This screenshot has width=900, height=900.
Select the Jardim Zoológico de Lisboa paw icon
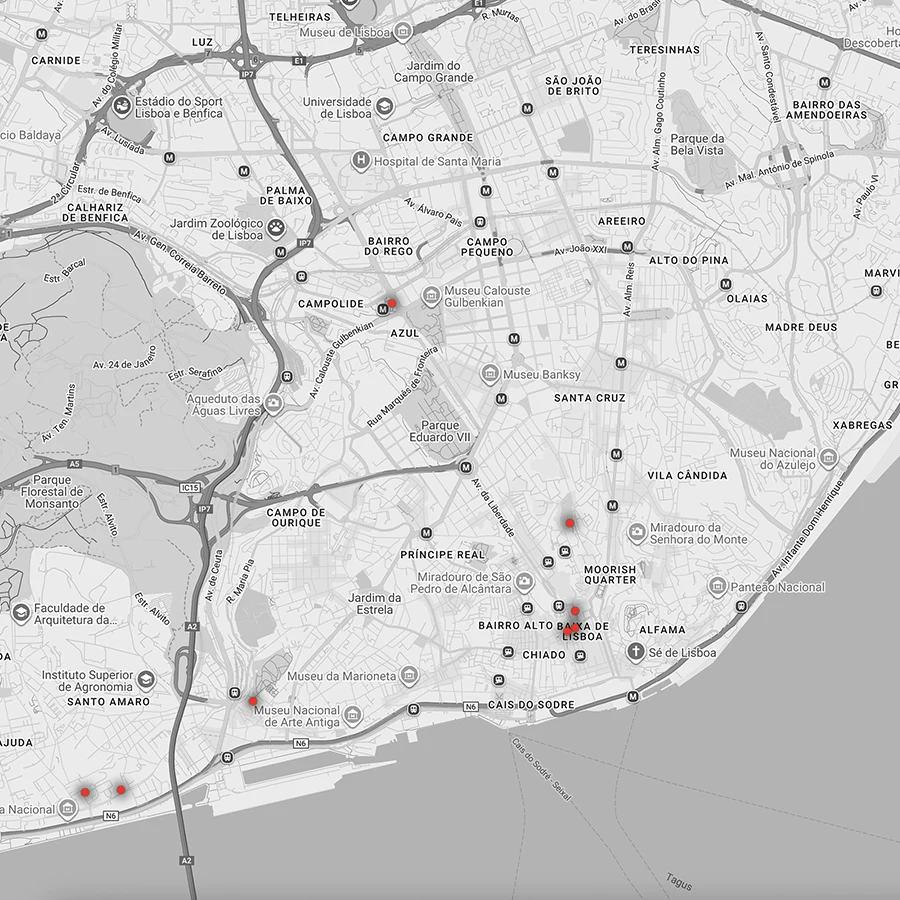[x=277, y=228]
